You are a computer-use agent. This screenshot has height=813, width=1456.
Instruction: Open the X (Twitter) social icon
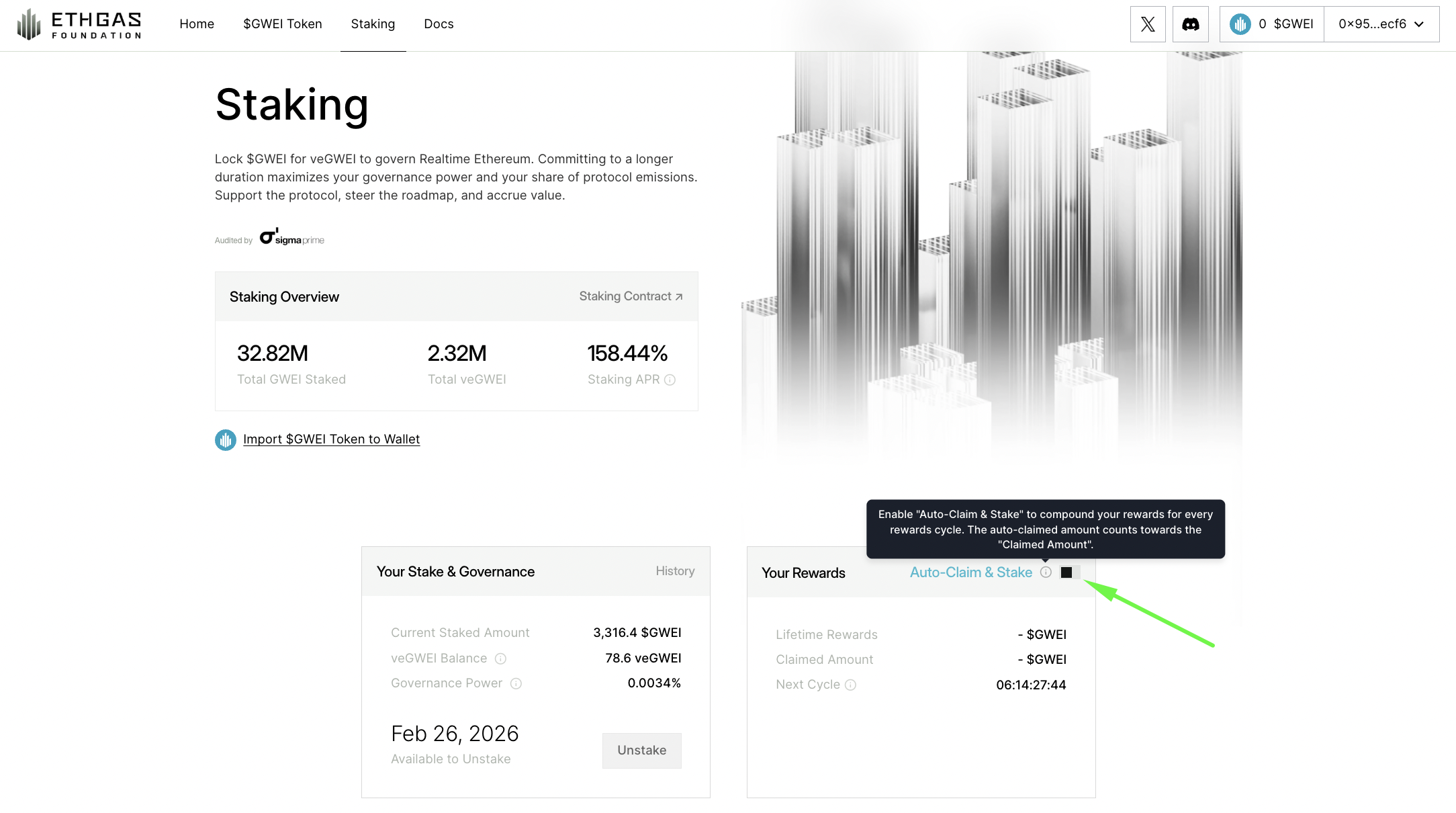[1148, 24]
